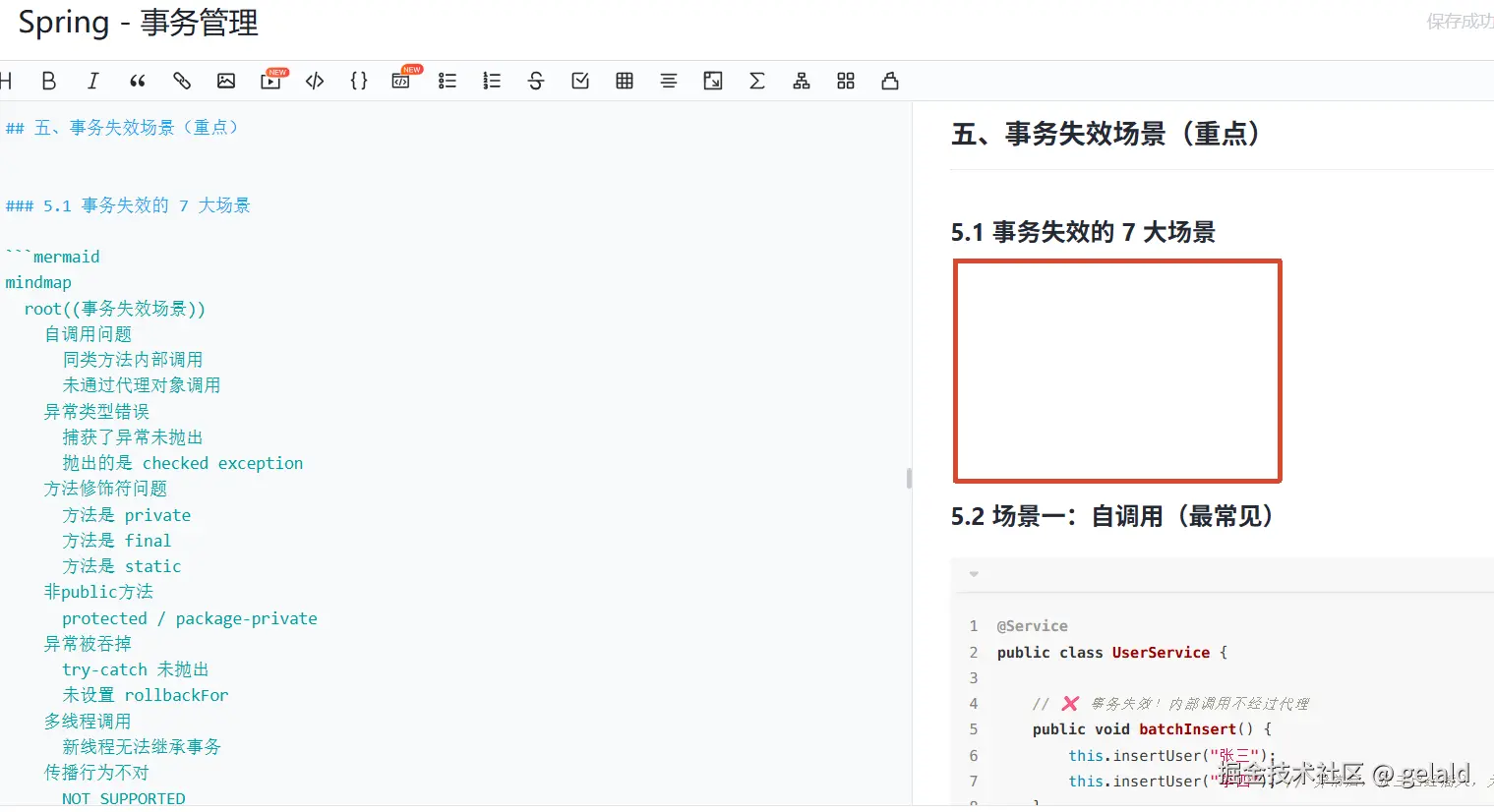The height and width of the screenshot is (812, 1494).
Task: Create a numbered list
Action: 492,81
